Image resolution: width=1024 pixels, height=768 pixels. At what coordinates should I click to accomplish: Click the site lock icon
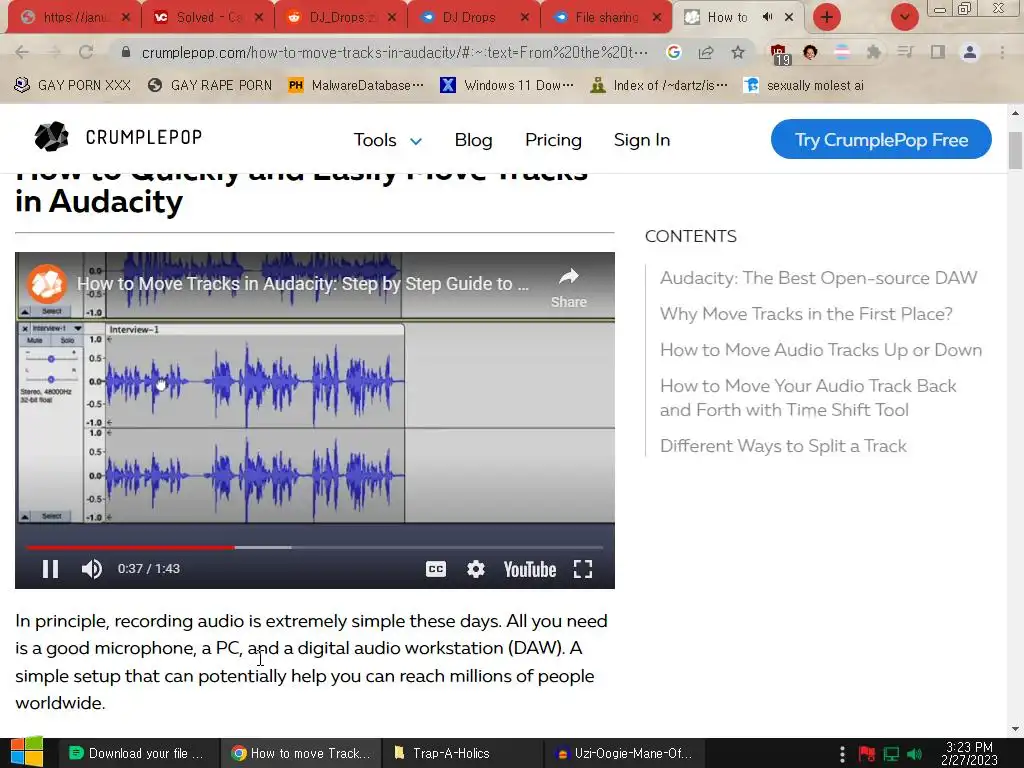click(x=126, y=52)
